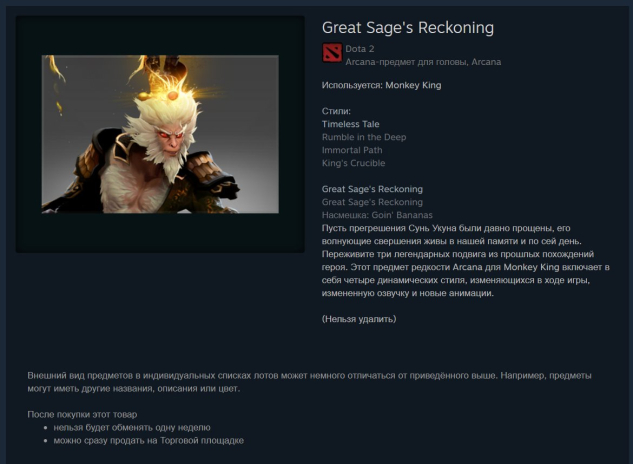Click the Arcana item type description line
Viewport: 633px width, 464px height.
tap(423, 62)
